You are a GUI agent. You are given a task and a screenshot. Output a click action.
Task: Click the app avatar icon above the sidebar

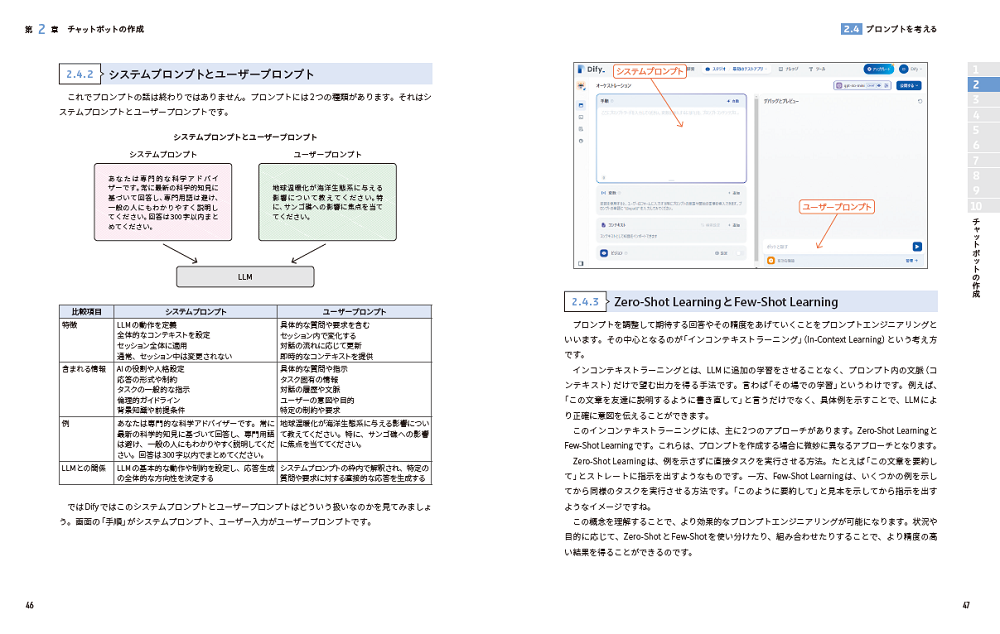coord(580,87)
